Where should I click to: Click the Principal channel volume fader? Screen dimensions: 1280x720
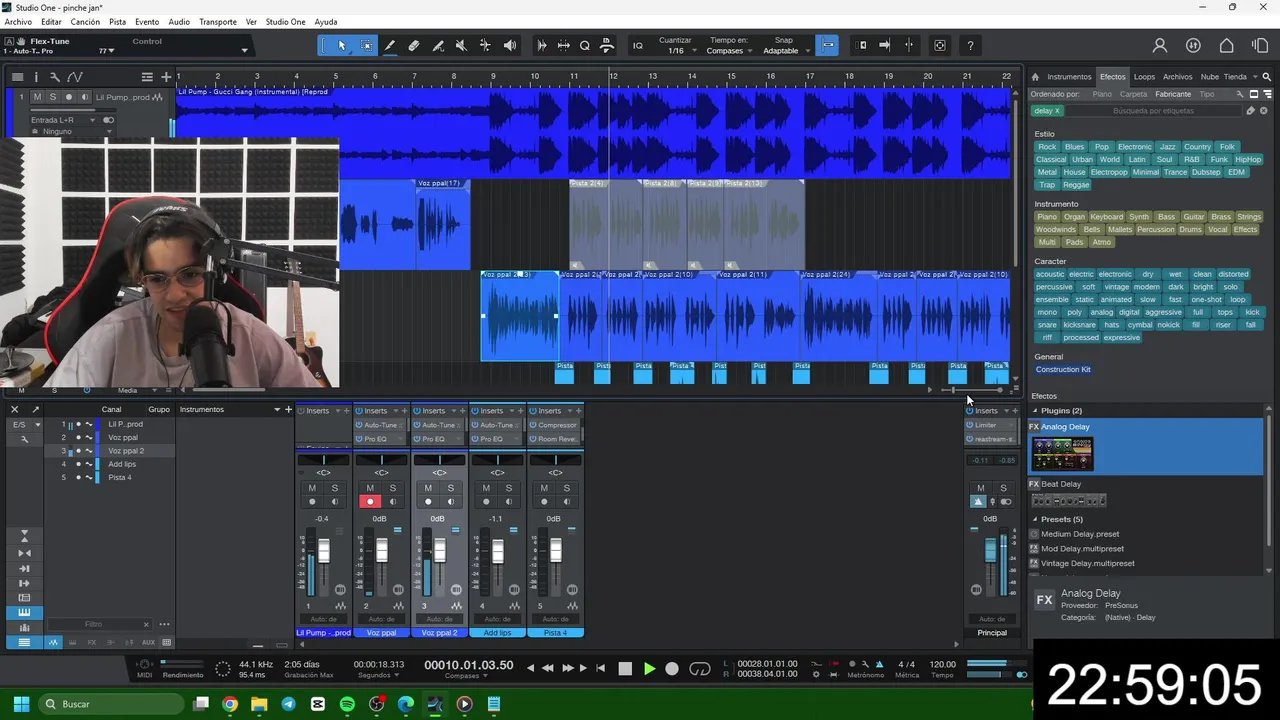[990, 551]
